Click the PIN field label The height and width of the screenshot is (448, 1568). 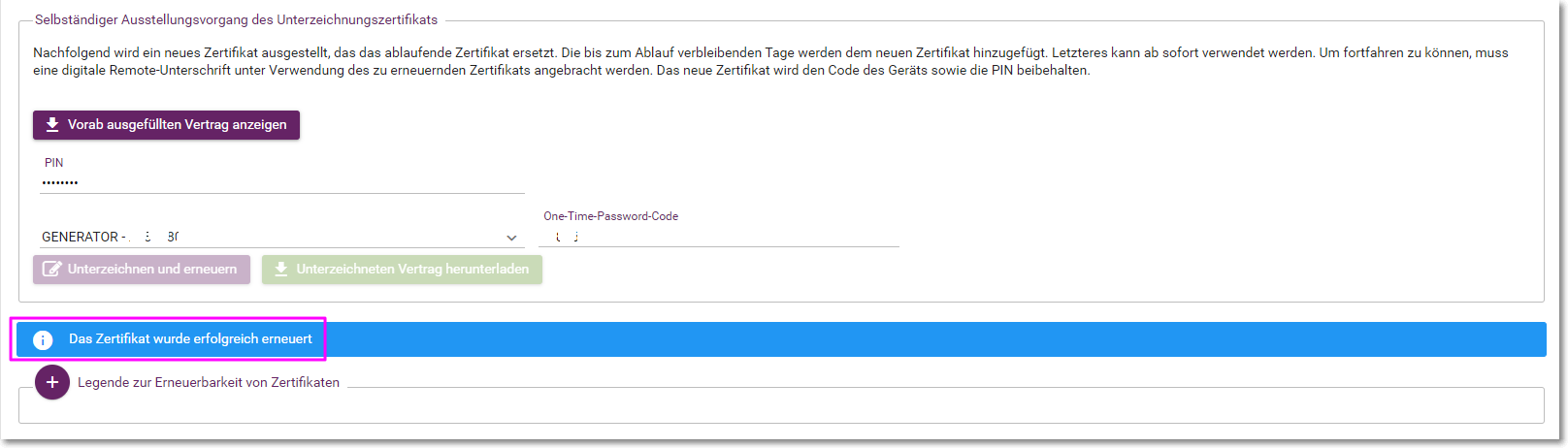pyautogui.click(x=53, y=163)
